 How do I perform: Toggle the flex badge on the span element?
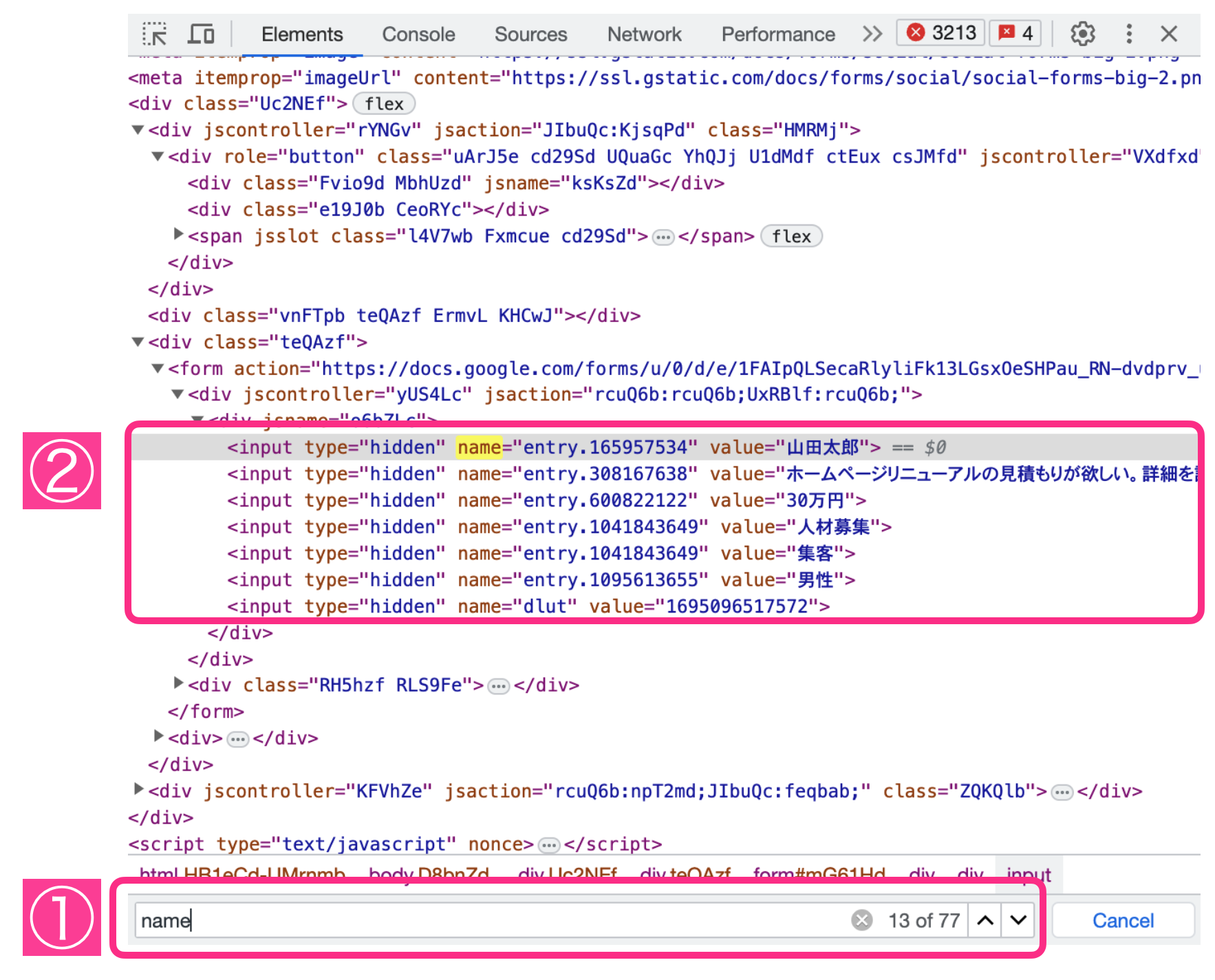791,236
